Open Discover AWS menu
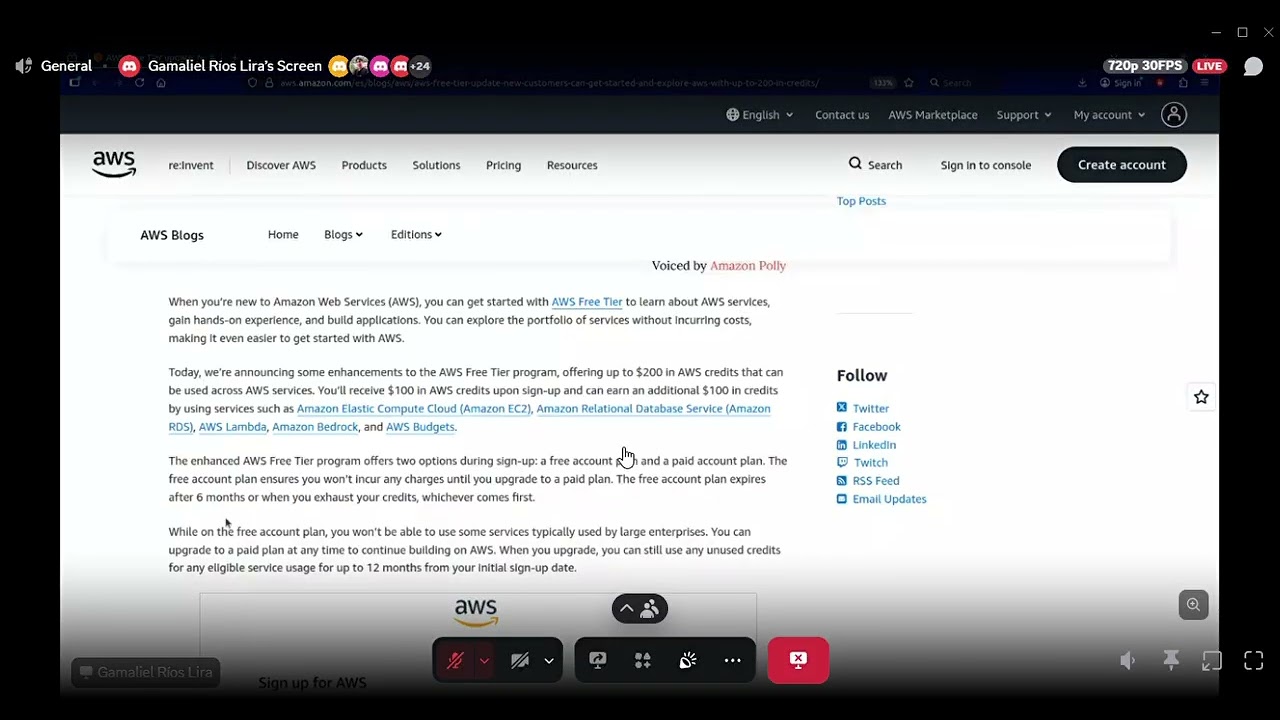Viewport: 1280px width, 720px height. [x=281, y=165]
